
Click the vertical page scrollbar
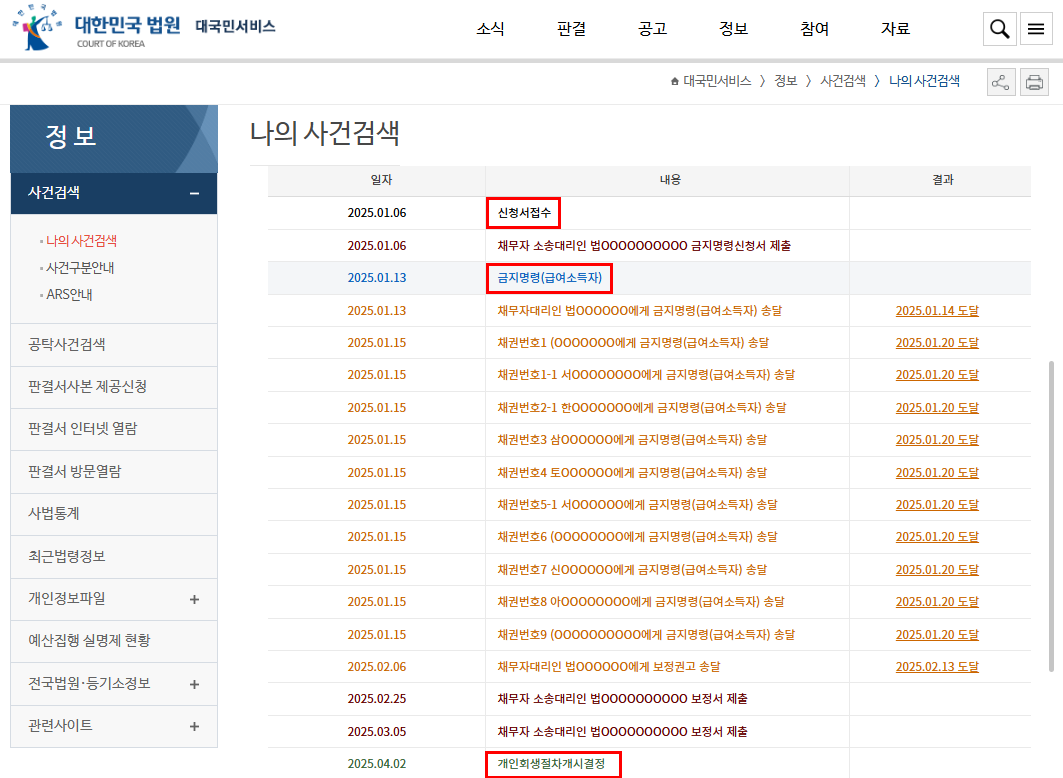coord(1048,515)
